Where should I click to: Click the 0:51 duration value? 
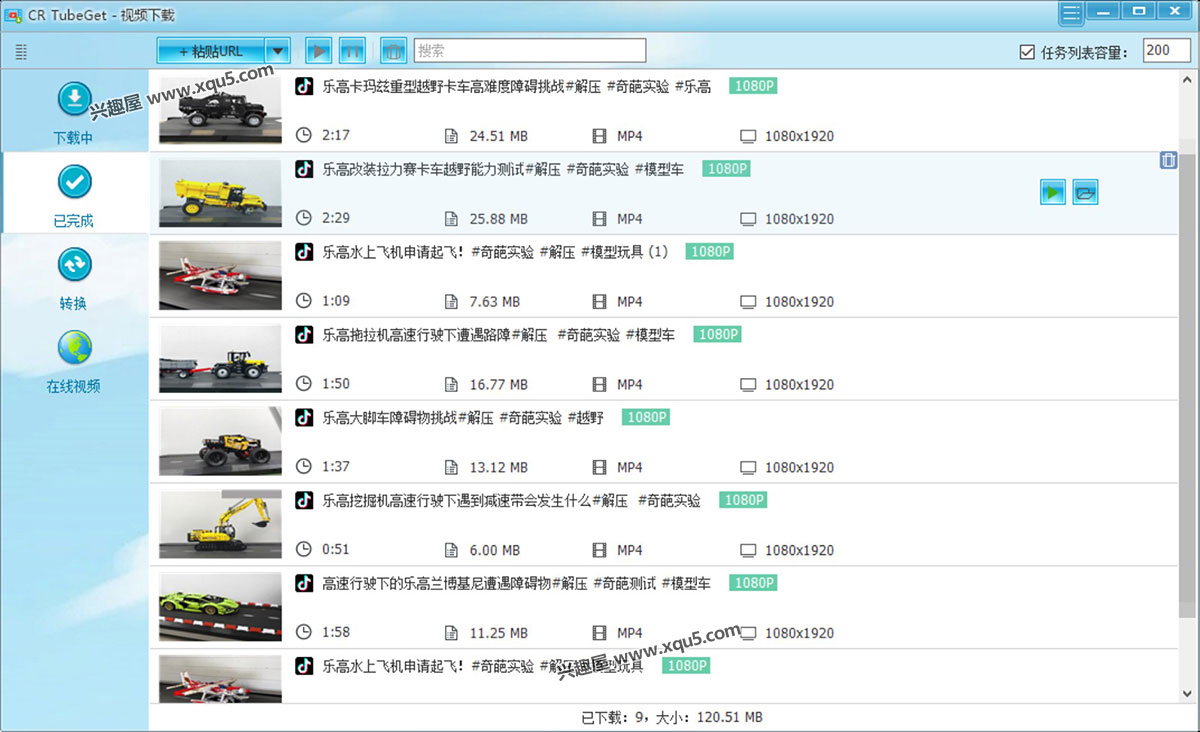point(336,550)
